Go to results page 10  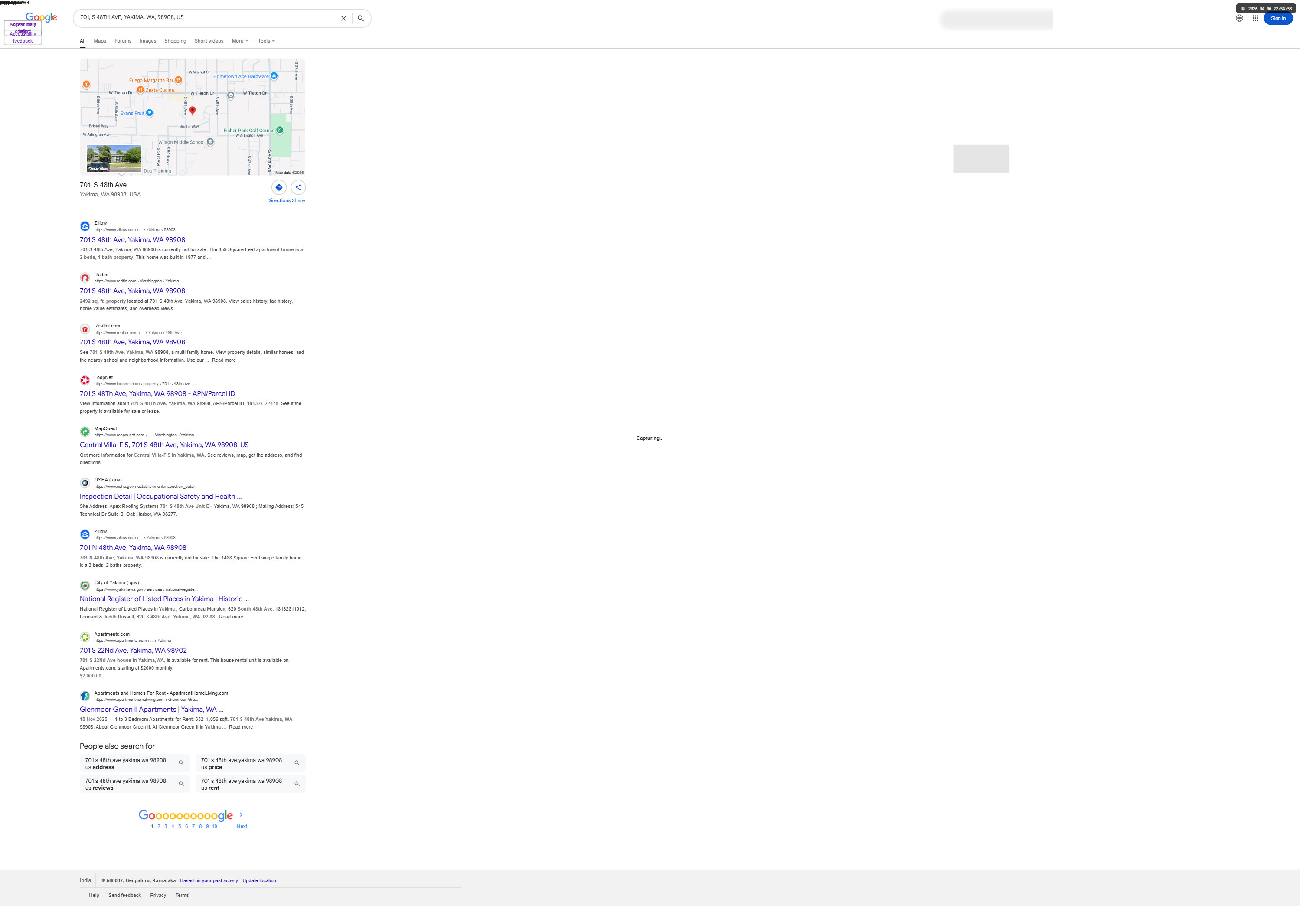(x=215, y=827)
